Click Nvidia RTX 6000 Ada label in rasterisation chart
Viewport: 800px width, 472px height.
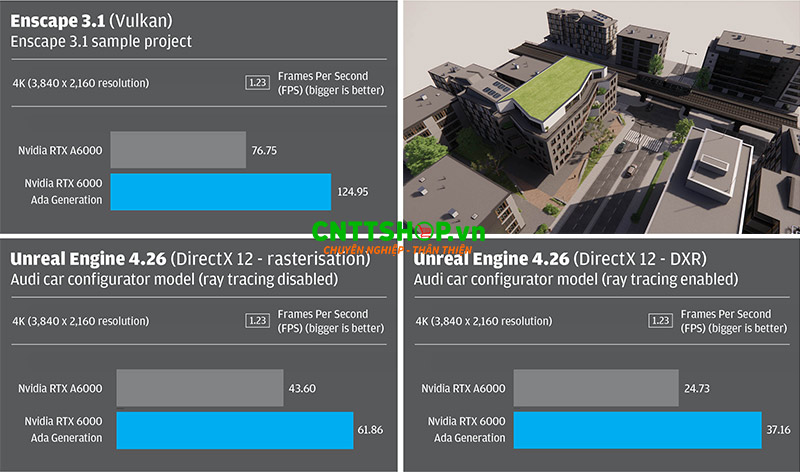point(63,430)
